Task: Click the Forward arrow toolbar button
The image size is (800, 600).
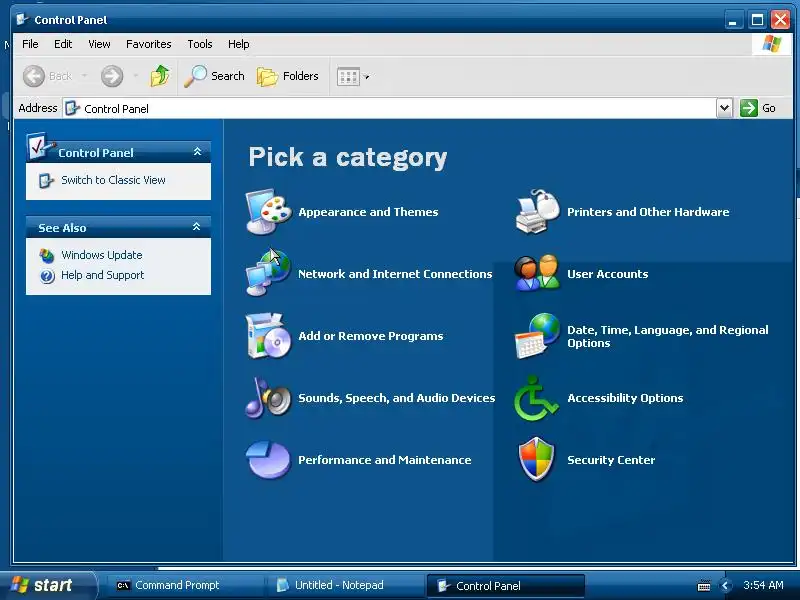Action: (112, 76)
